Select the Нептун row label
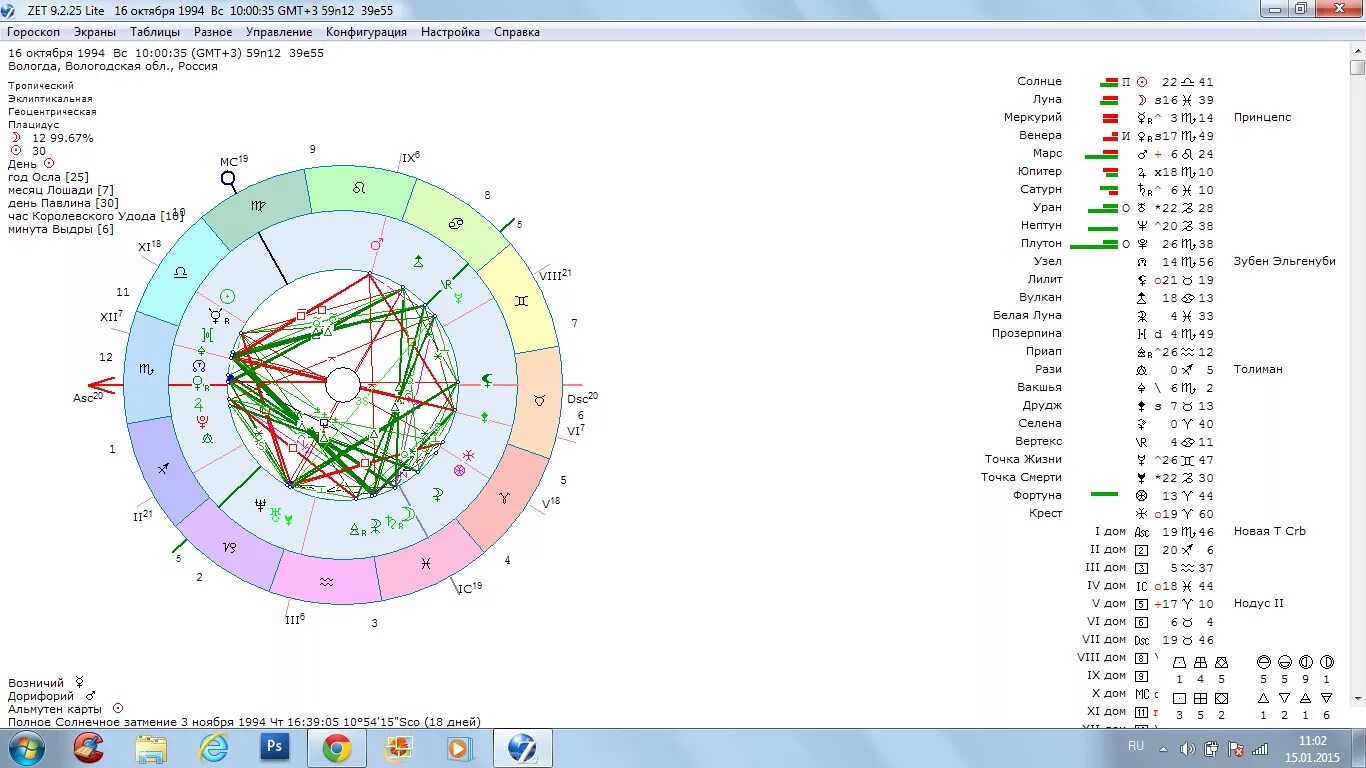This screenshot has width=1366, height=768. coord(1041,225)
